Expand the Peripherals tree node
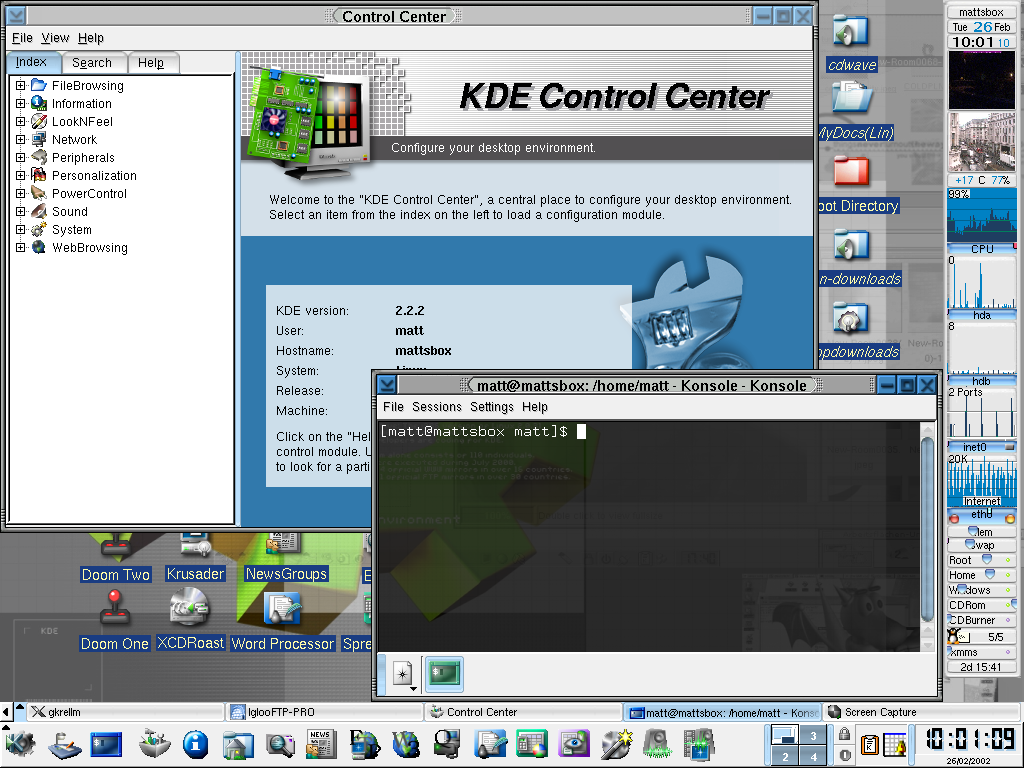This screenshot has width=1024, height=768. (x=20, y=157)
